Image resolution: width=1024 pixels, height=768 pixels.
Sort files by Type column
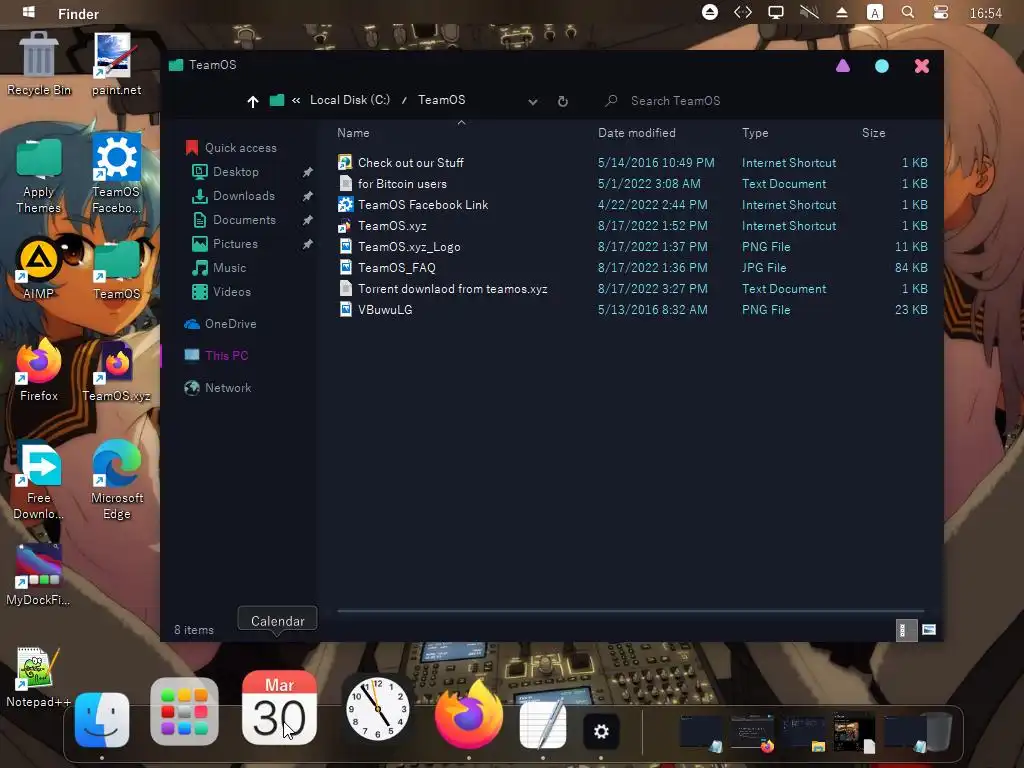[x=755, y=133]
